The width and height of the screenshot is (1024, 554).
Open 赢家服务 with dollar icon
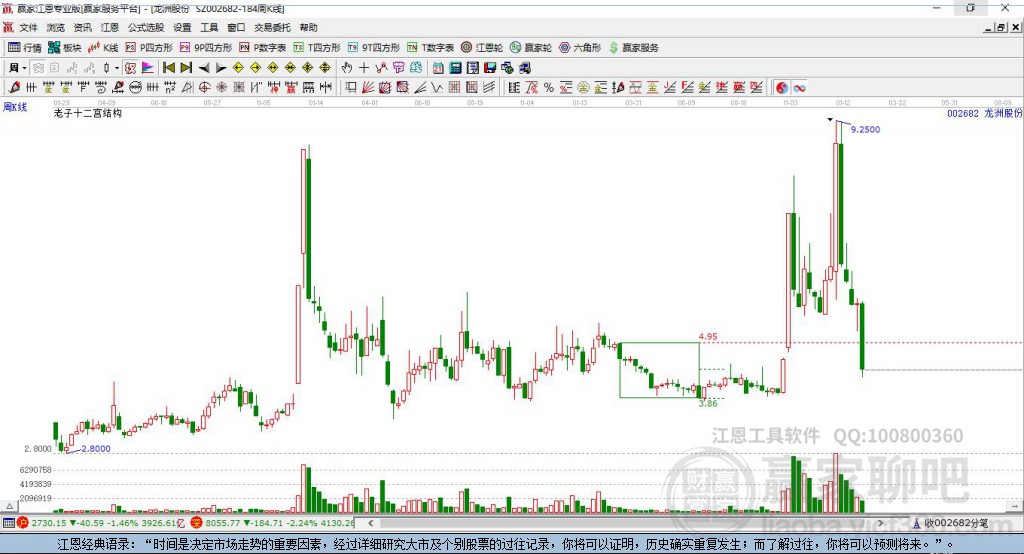click(633, 48)
